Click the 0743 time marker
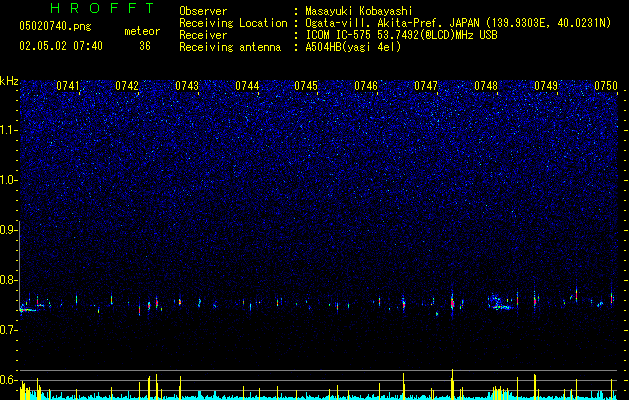The height and width of the screenshot is (400, 629). pos(187,86)
